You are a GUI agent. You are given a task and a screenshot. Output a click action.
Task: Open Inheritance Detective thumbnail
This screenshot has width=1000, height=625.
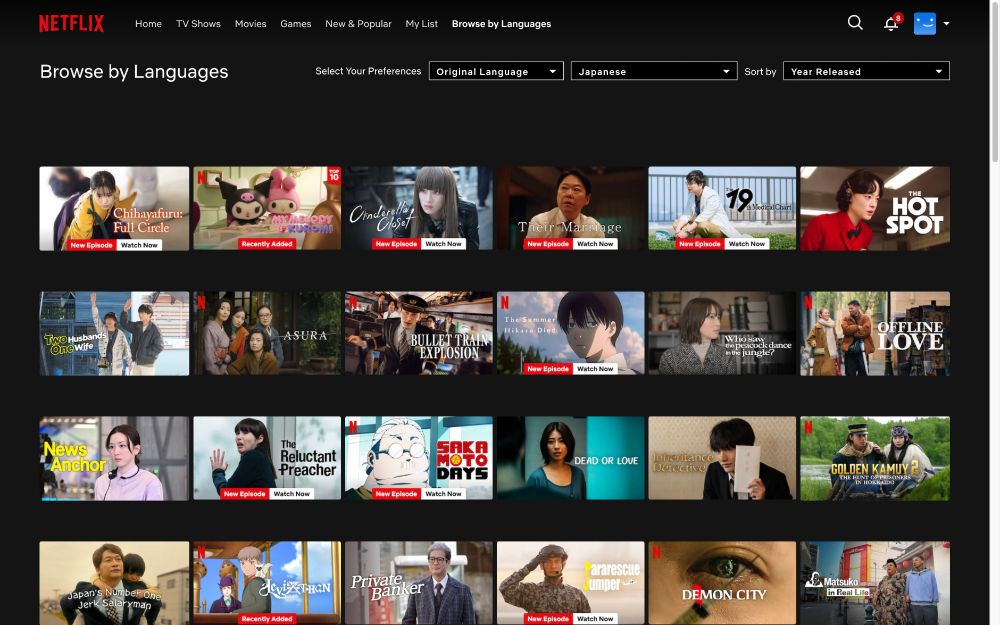(723, 459)
